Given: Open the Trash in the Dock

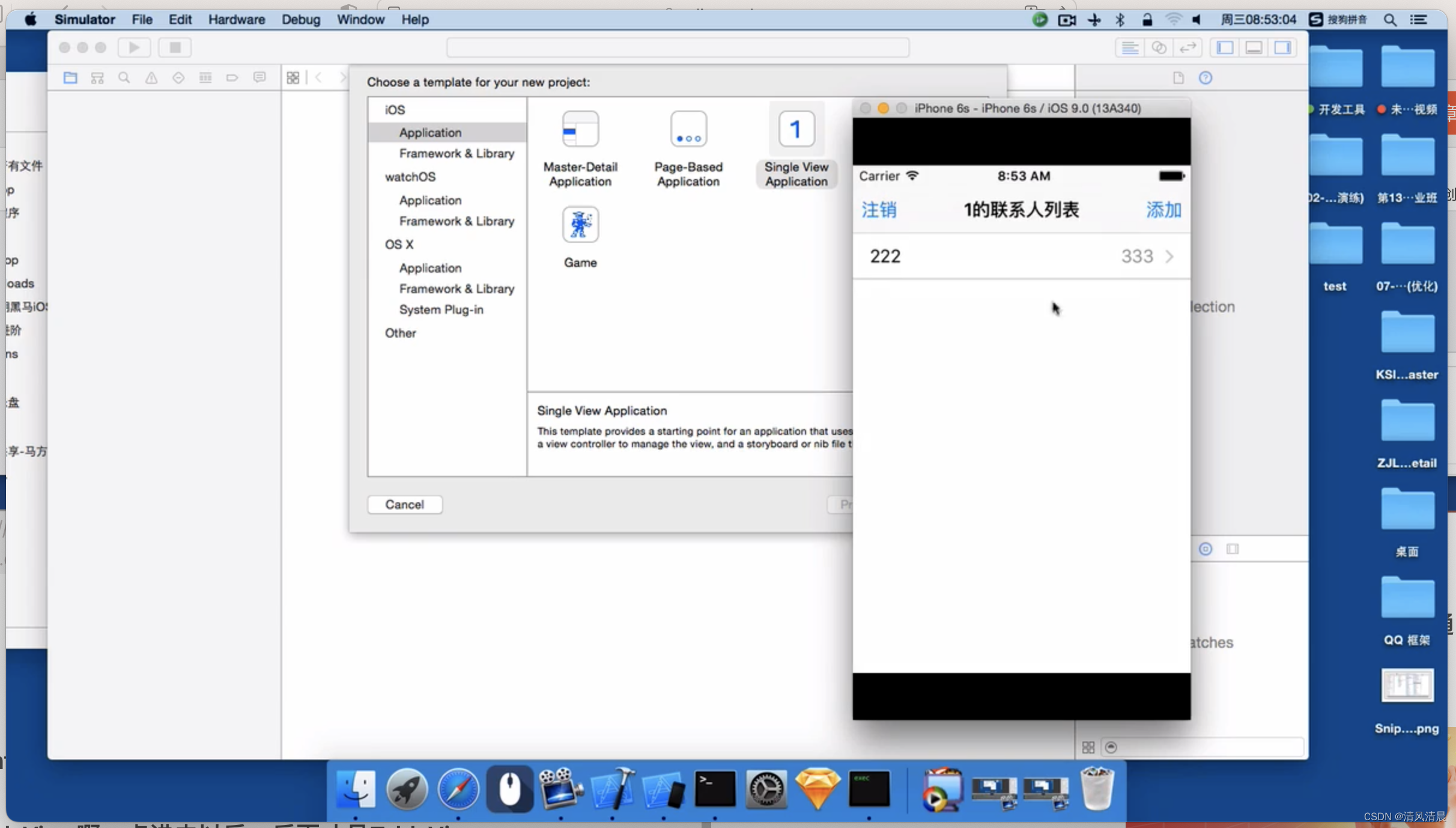Looking at the screenshot, I should point(1097,789).
